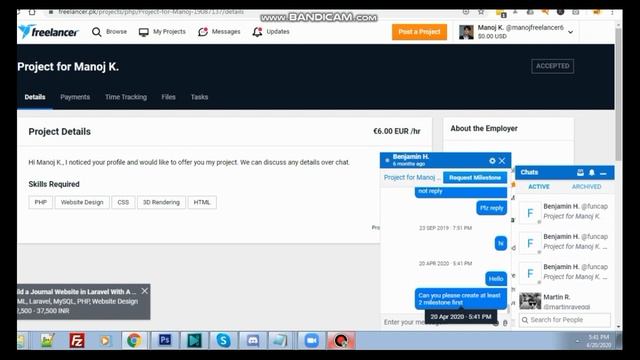Open Chrome from the taskbar
The width and height of the screenshot is (640, 360).
tap(134, 340)
